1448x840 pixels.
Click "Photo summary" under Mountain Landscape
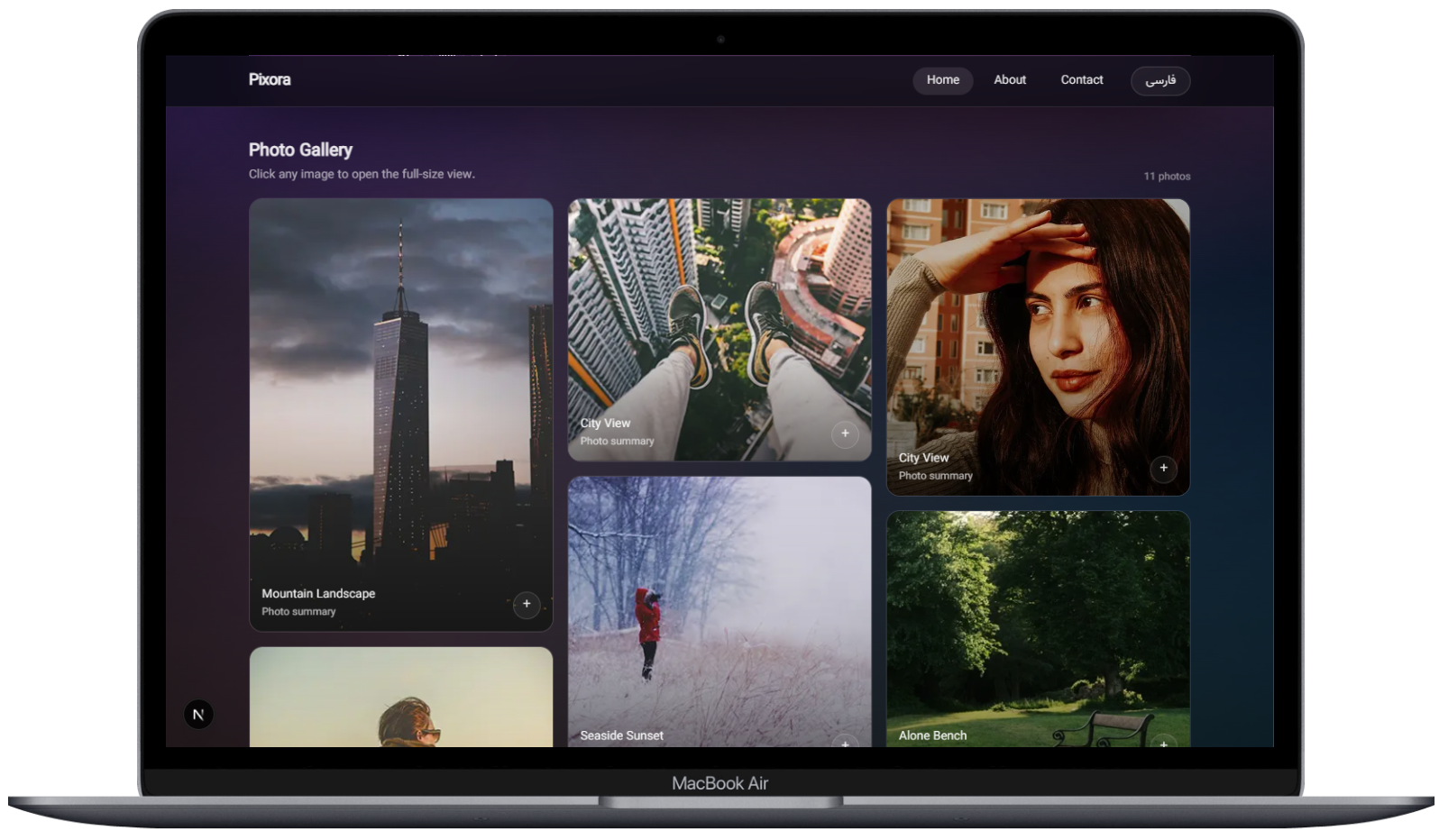coord(298,611)
